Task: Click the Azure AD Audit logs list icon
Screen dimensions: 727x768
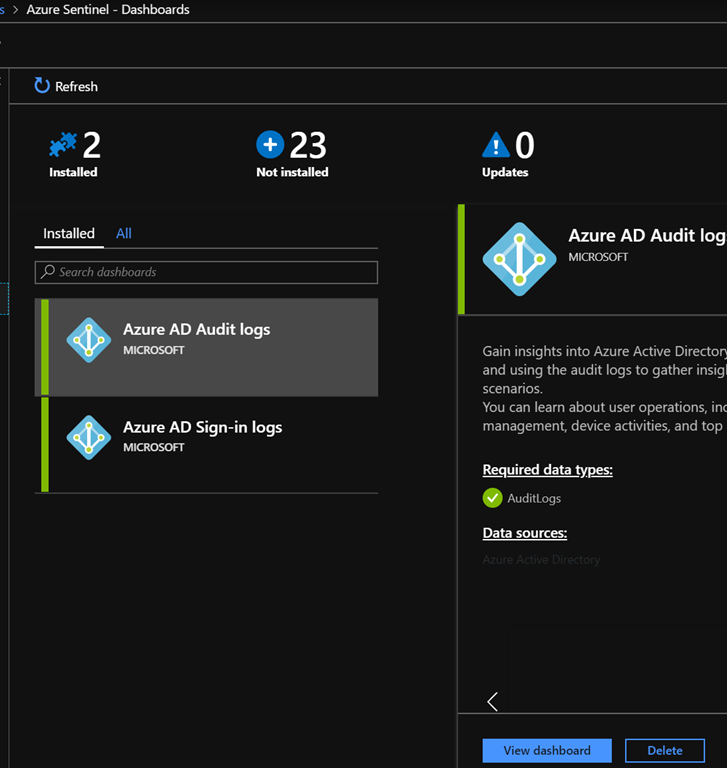Action: 89,340
